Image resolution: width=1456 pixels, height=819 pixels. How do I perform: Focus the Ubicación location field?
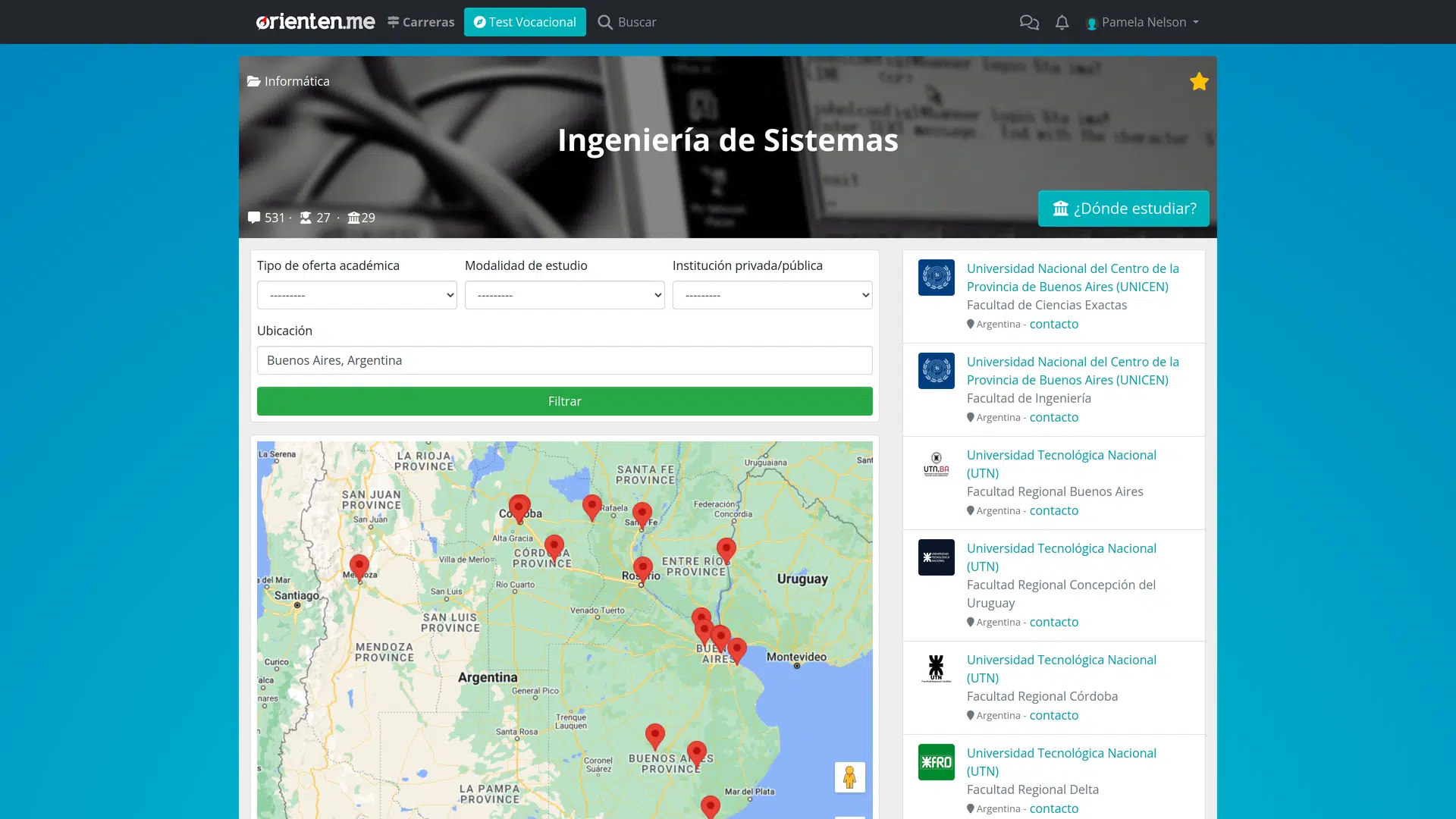[565, 360]
